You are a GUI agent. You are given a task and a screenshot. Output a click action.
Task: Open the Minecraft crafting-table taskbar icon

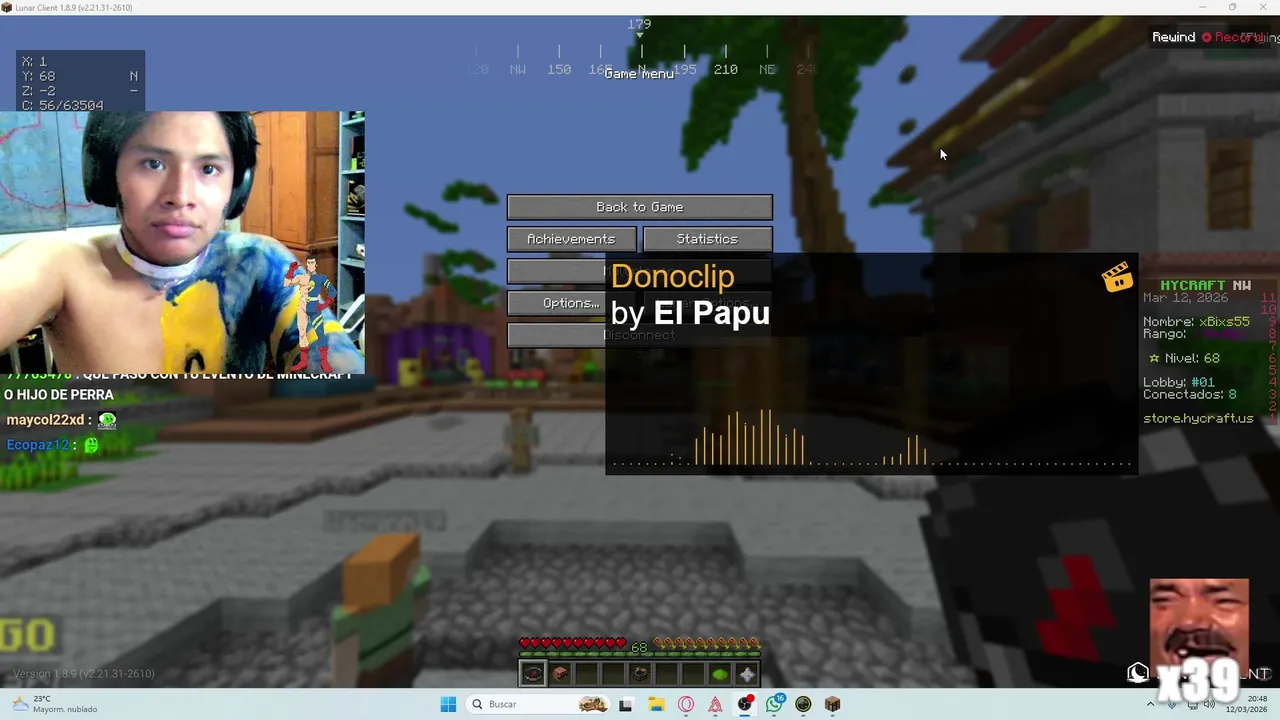click(x=832, y=704)
